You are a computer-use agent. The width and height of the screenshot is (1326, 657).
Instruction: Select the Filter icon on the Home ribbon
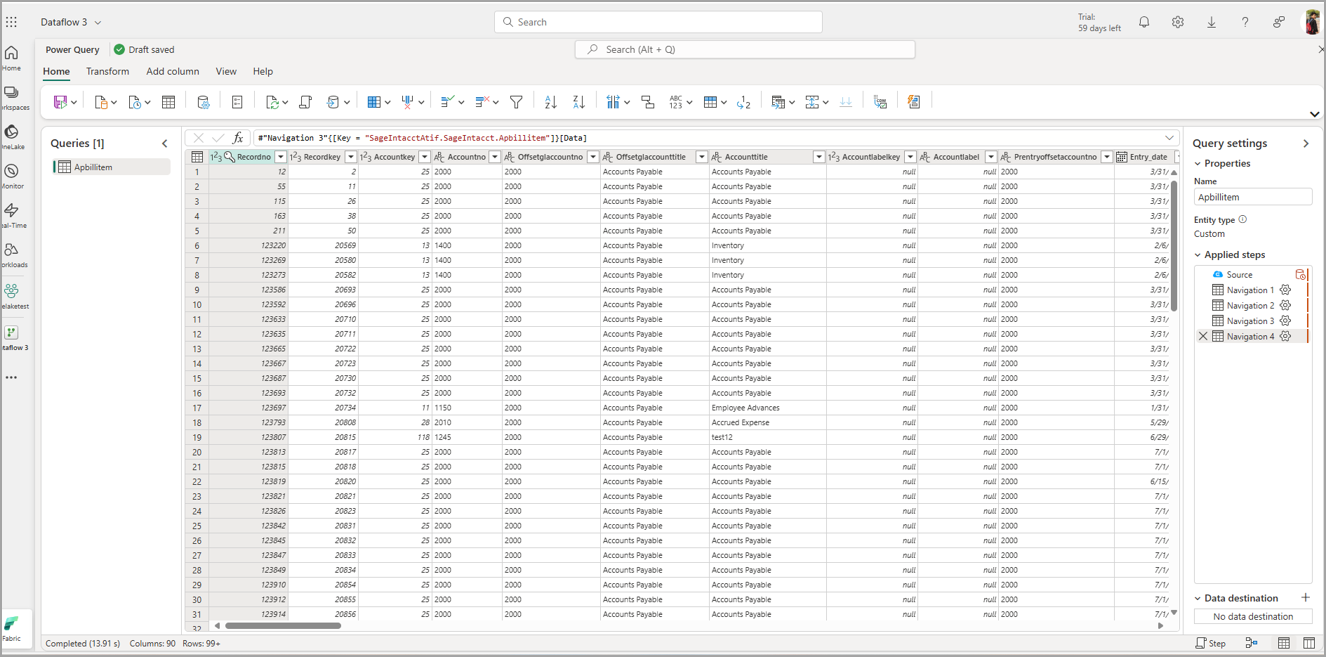[517, 101]
